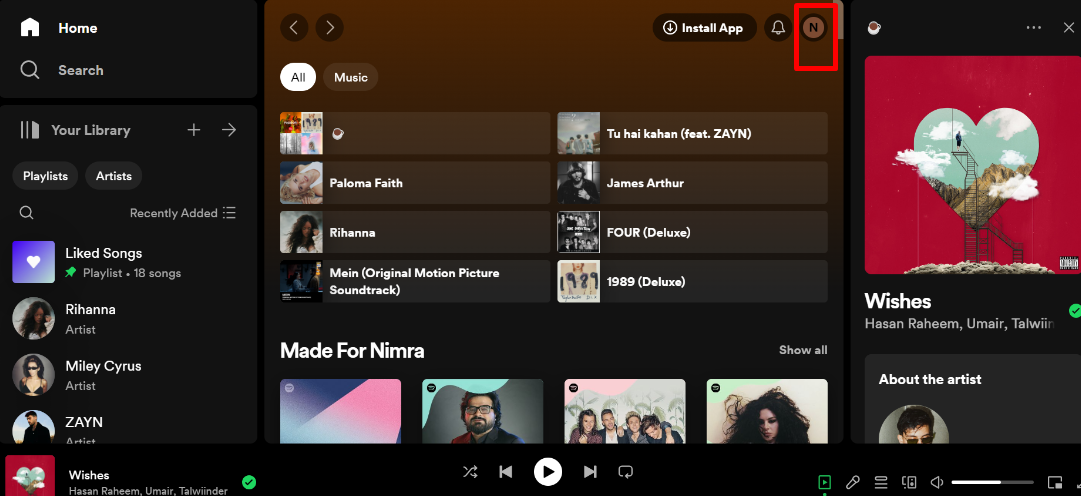This screenshot has width=1081, height=496.
Task: Open the Mein Original Motion Picture Soundtrack card
Action: (x=415, y=281)
